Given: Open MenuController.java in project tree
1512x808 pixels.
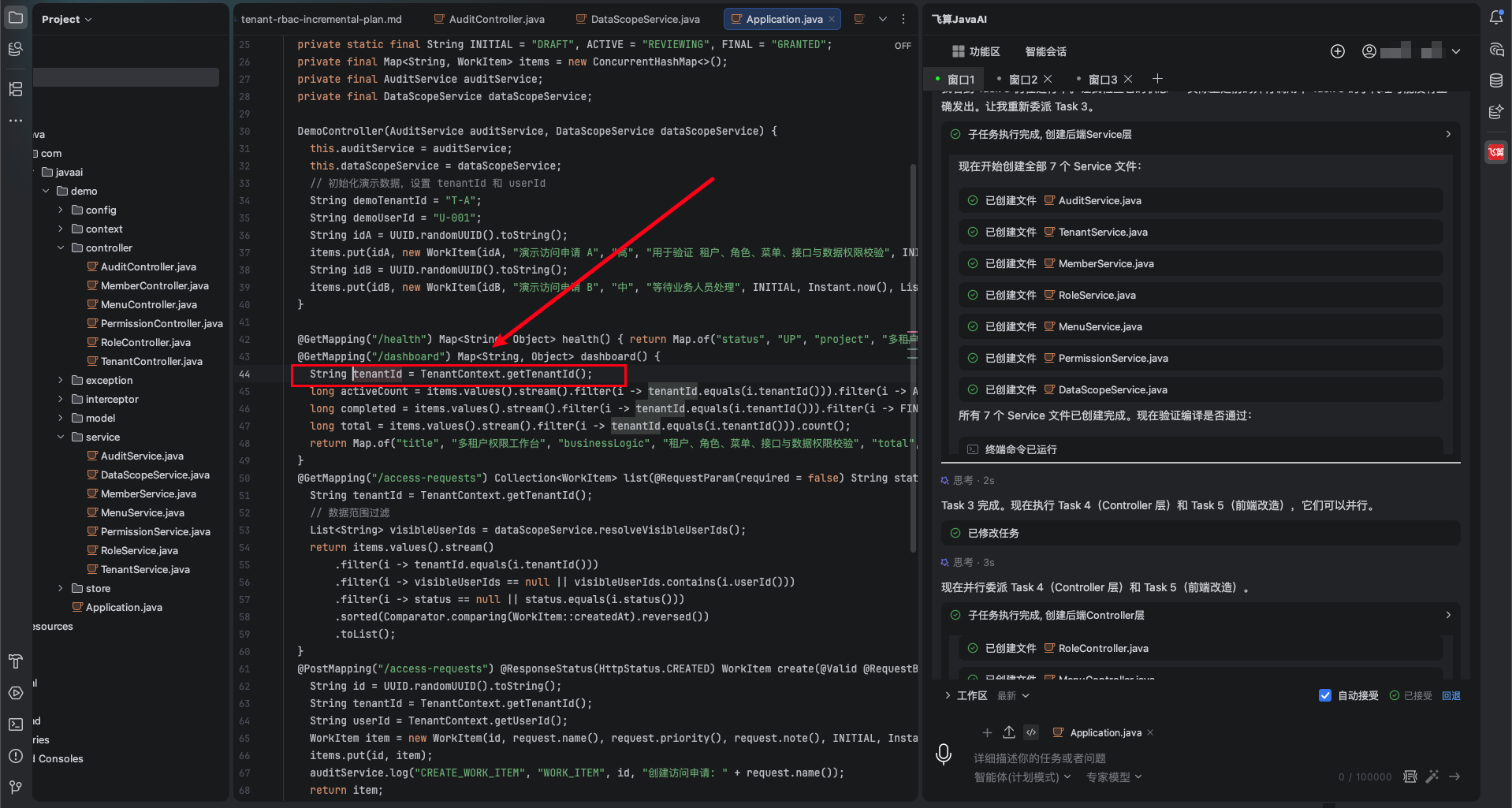Looking at the screenshot, I should click(149, 304).
